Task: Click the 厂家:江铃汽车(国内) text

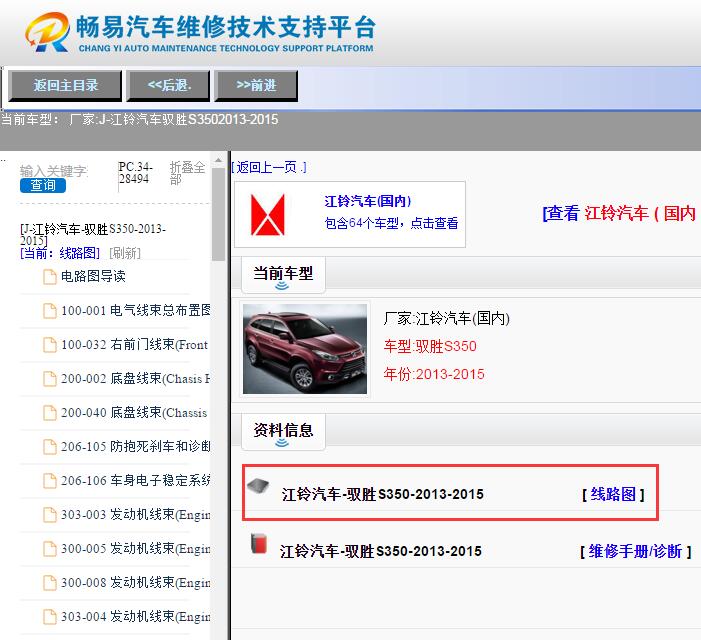Action: pos(447,319)
